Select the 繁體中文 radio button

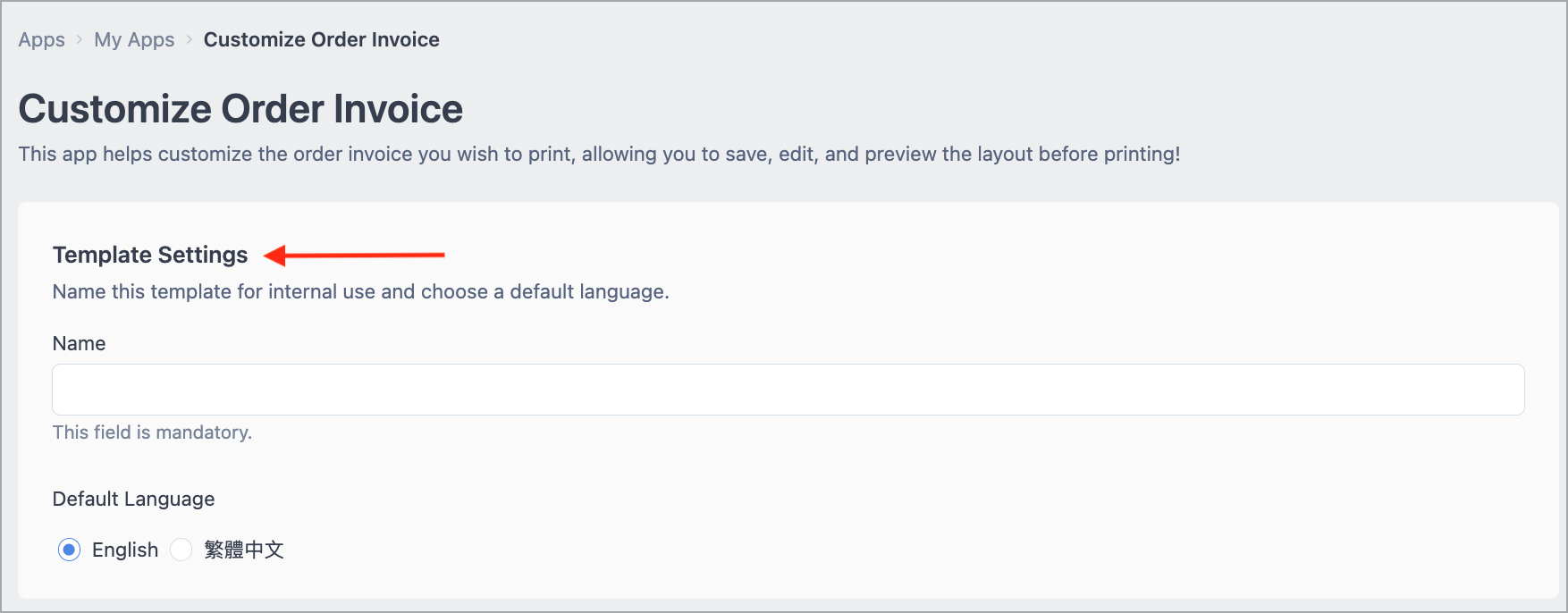tap(181, 550)
